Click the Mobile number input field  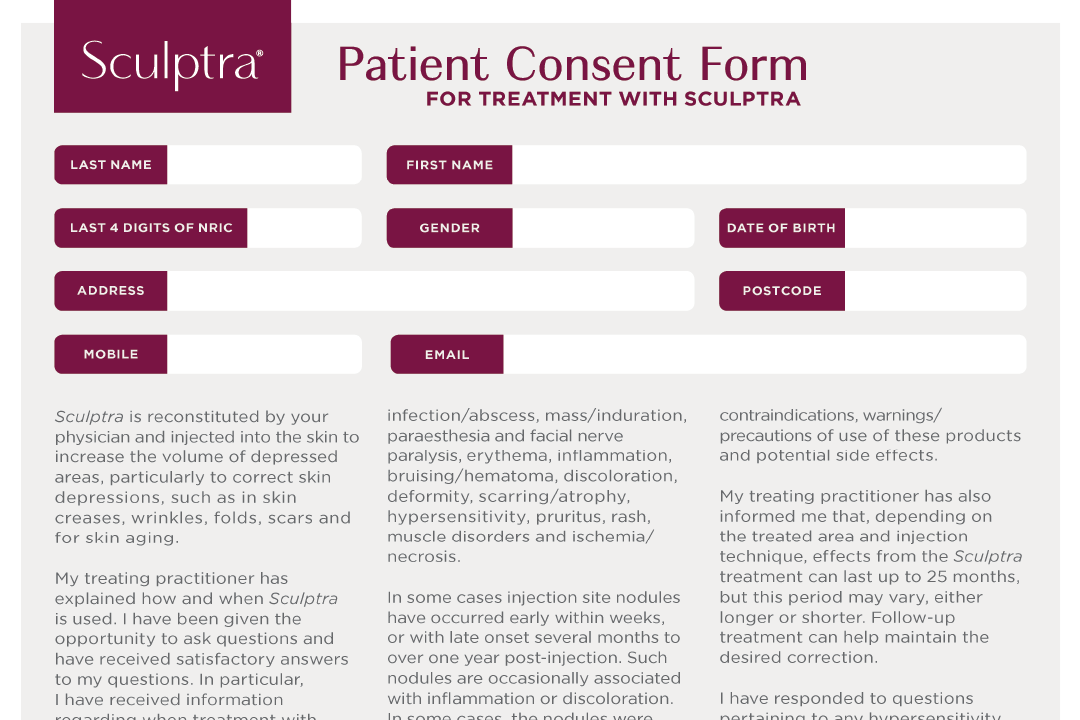[263, 354]
